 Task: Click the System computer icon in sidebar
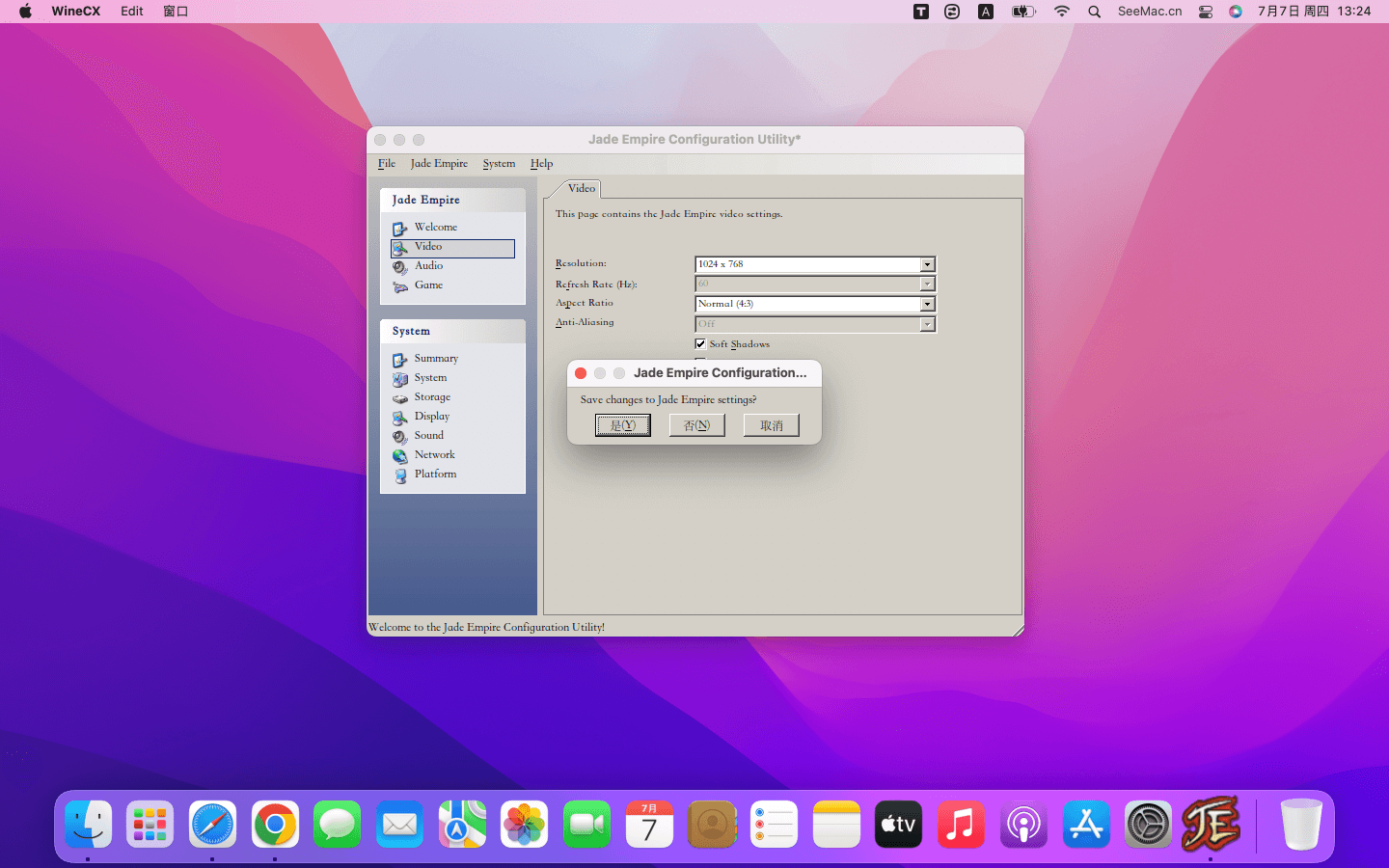pos(399,379)
